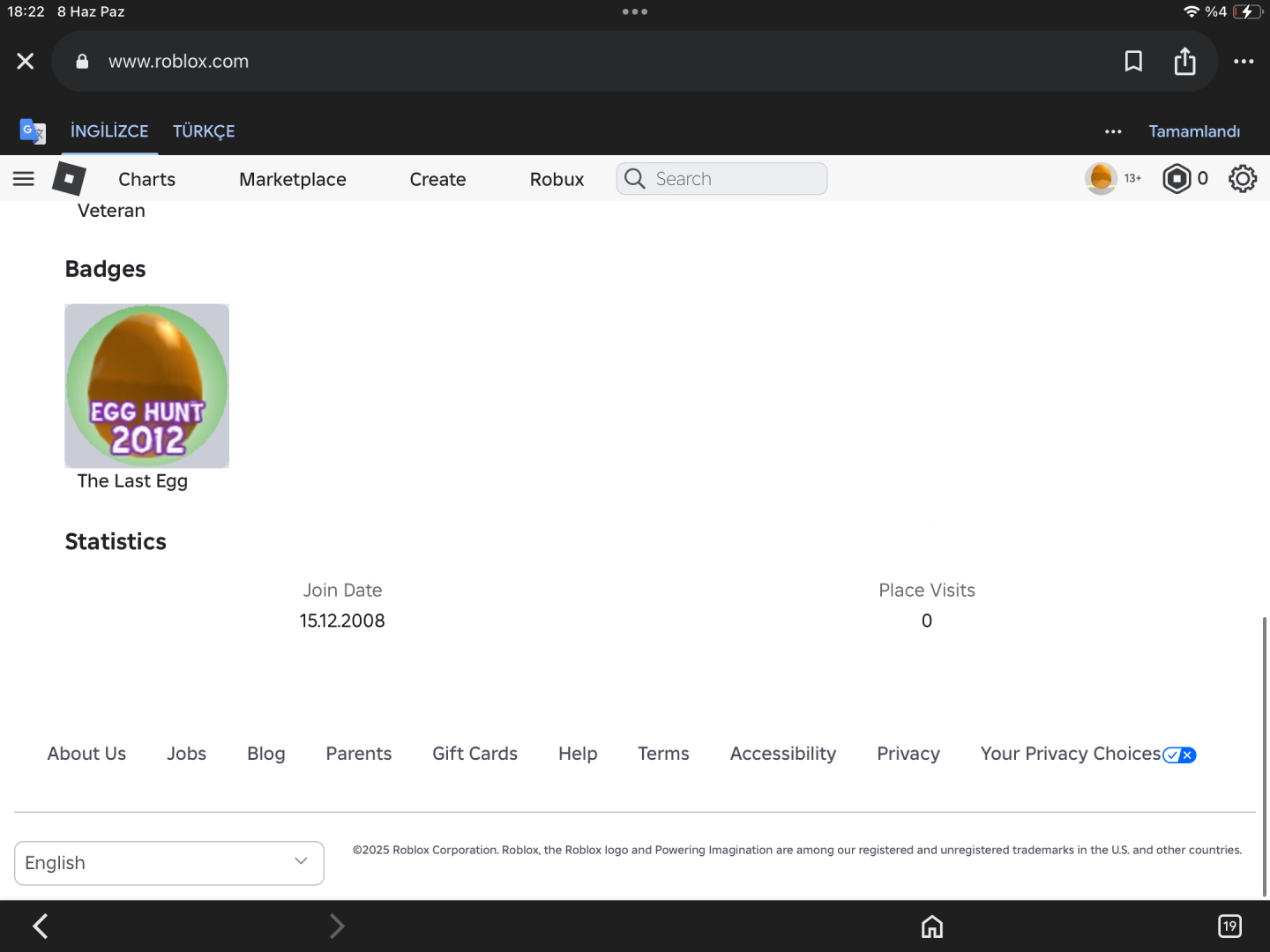This screenshot has width=1270, height=952.
Task: Open the Accessibility footer link
Action: click(783, 754)
